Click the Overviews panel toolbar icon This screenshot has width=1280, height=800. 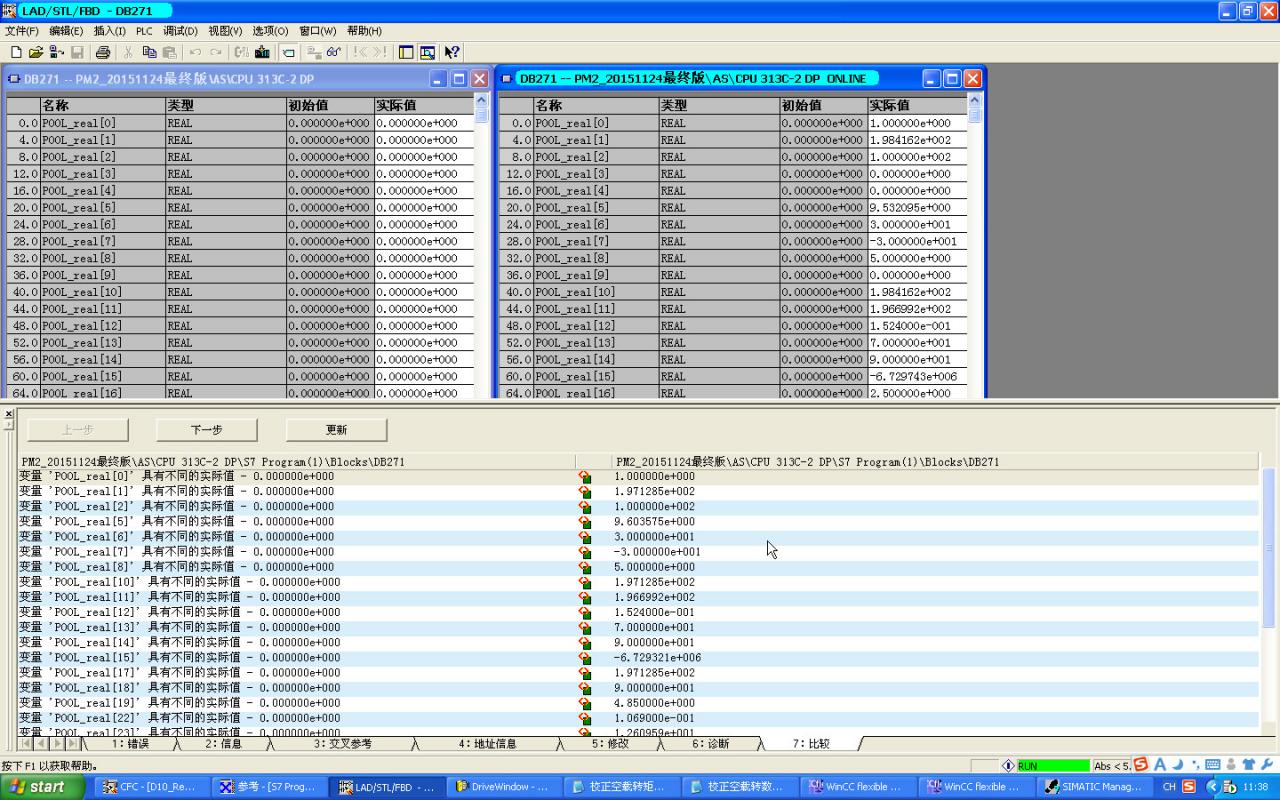pos(406,52)
